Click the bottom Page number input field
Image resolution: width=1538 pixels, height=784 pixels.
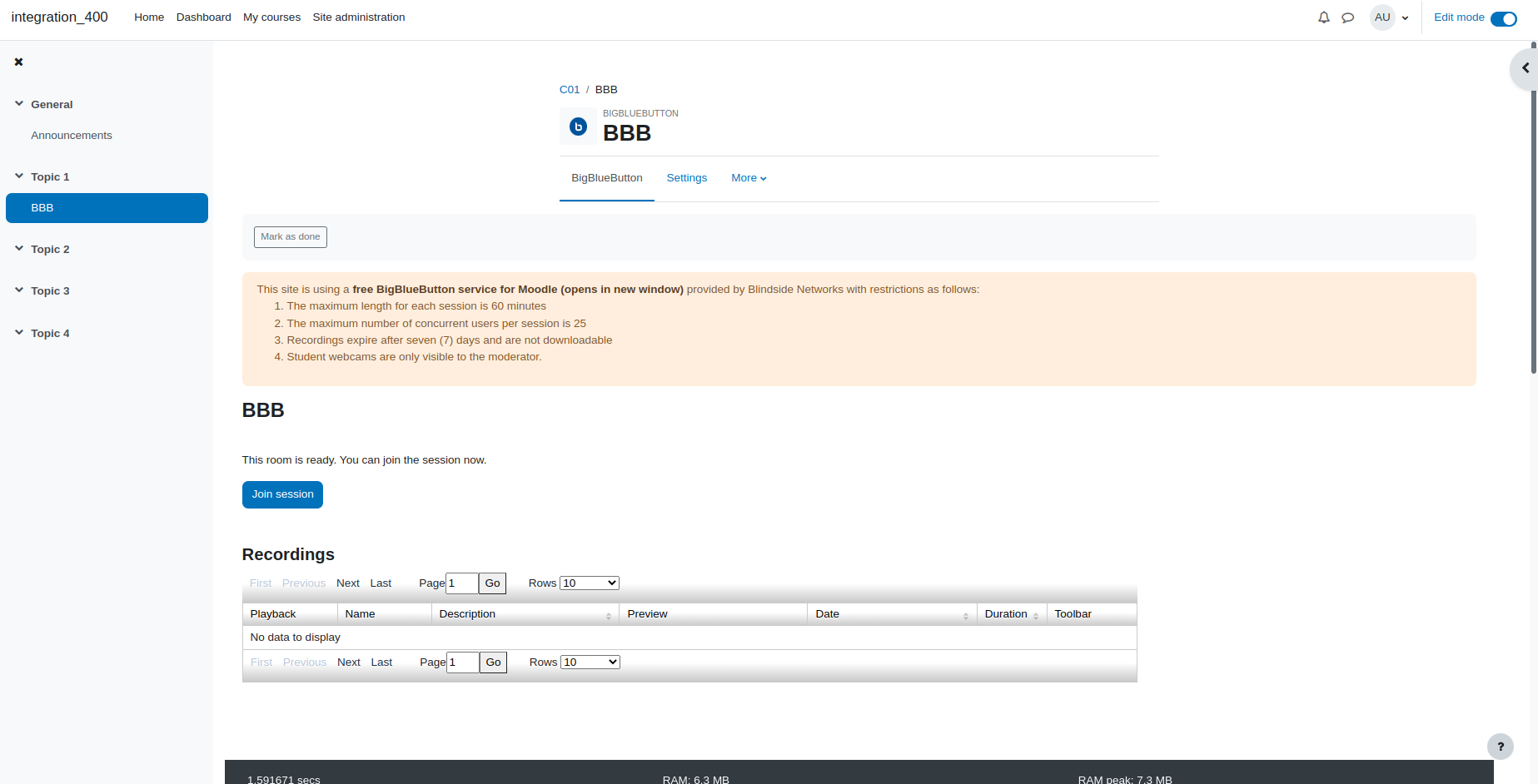tap(463, 662)
